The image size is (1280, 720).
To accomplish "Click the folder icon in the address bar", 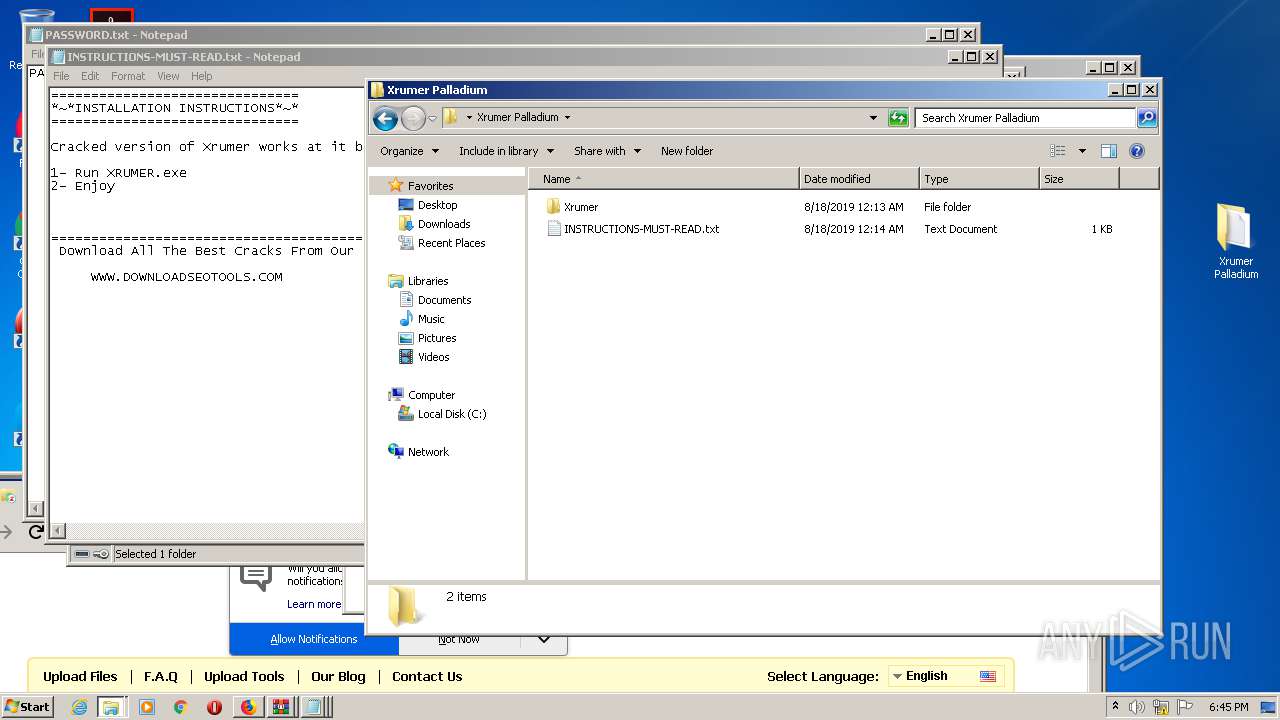I will [451, 117].
